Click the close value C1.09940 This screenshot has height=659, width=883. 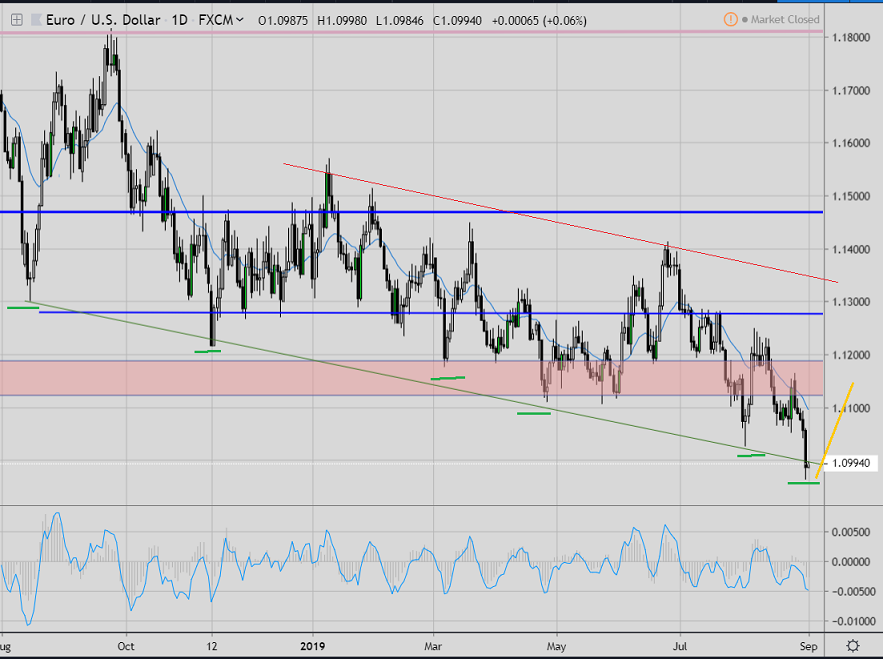point(457,21)
